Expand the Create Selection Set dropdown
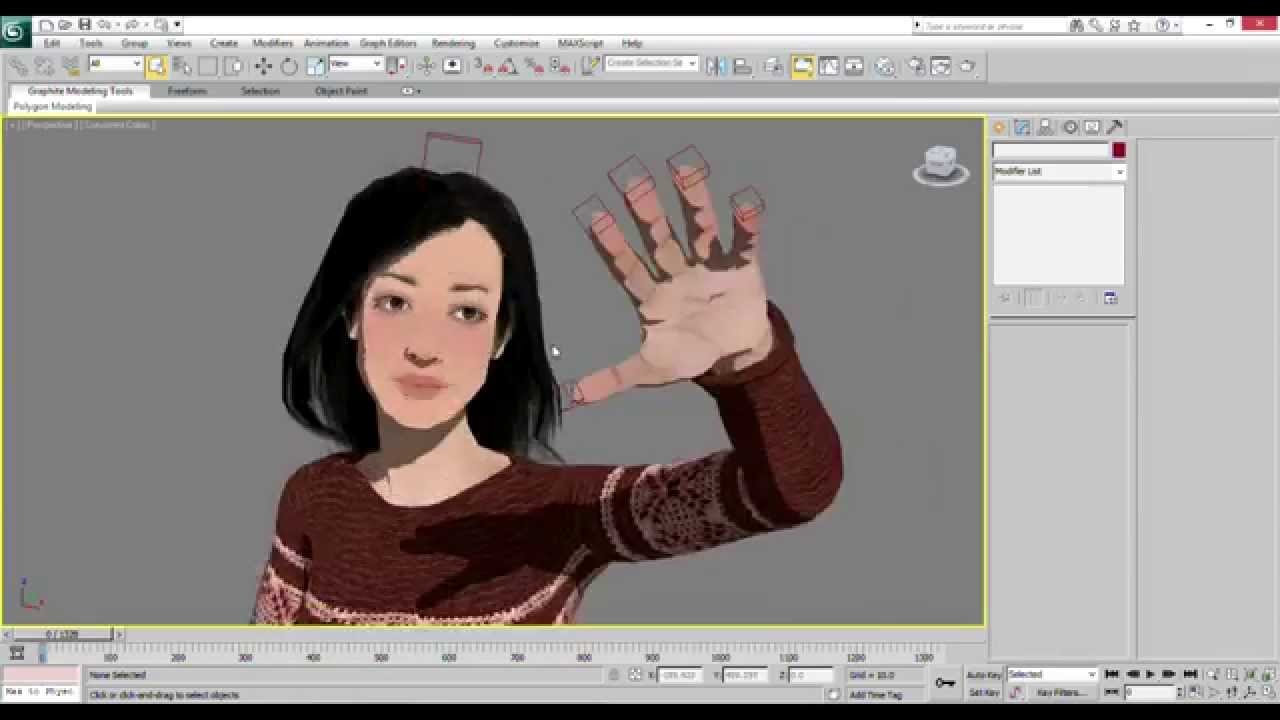Image resolution: width=1280 pixels, height=720 pixels. (x=691, y=63)
